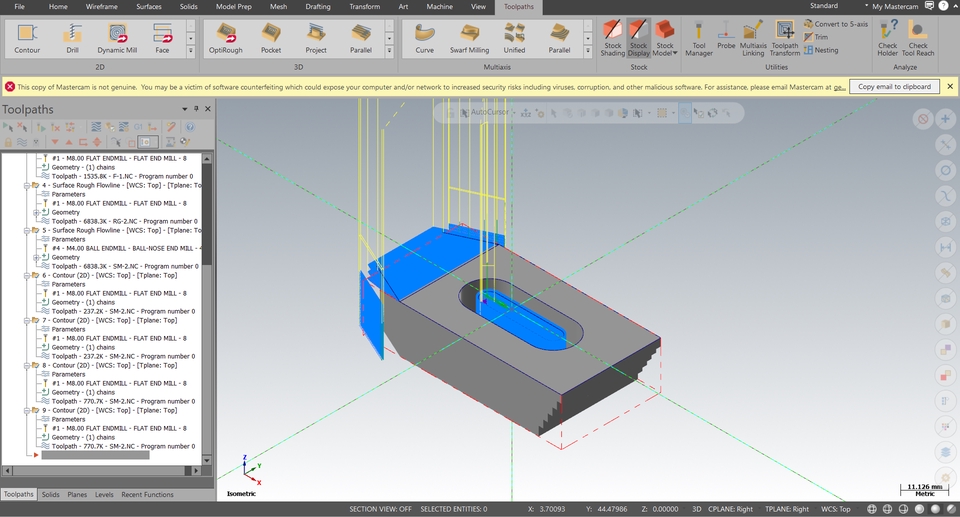This screenshot has height=517, width=960.
Task: Move insert arrow down with red down triangle
Action: pos(55,142)
